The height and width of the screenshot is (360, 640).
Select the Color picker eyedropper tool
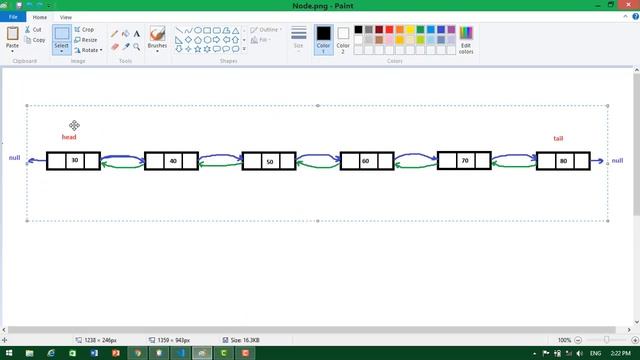pyautogui.click(x=126, y=47)
